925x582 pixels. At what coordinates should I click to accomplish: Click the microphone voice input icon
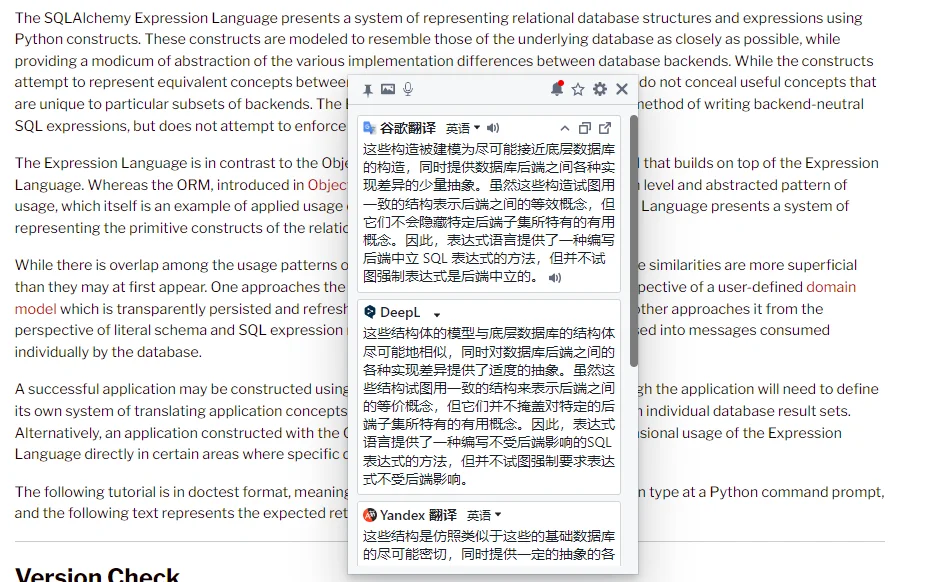(408, 90)
